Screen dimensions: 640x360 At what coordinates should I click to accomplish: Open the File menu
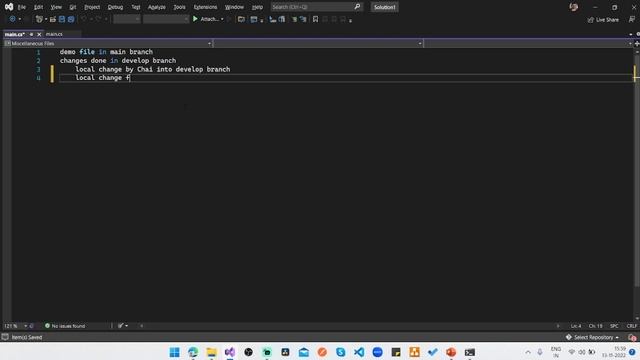click(x=22, y=7)
